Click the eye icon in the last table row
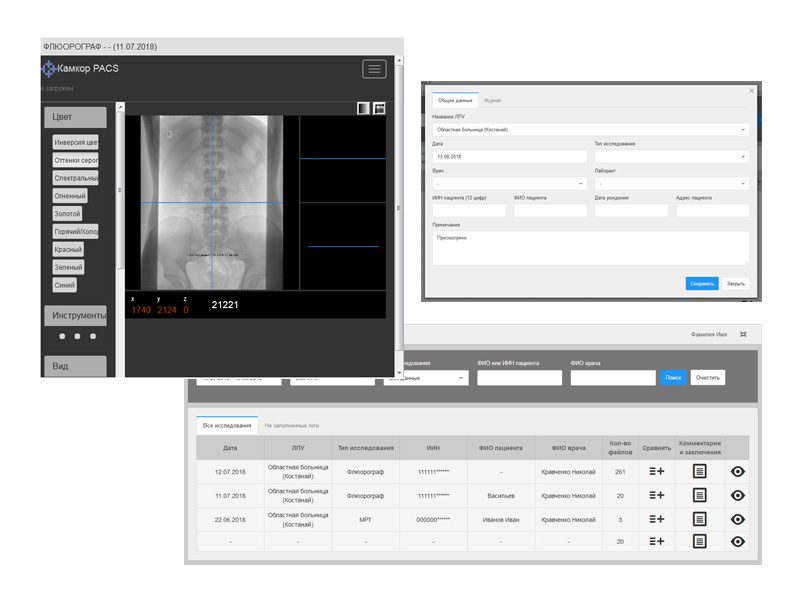This screenshot has height=600, width=800. pos(738,542)
